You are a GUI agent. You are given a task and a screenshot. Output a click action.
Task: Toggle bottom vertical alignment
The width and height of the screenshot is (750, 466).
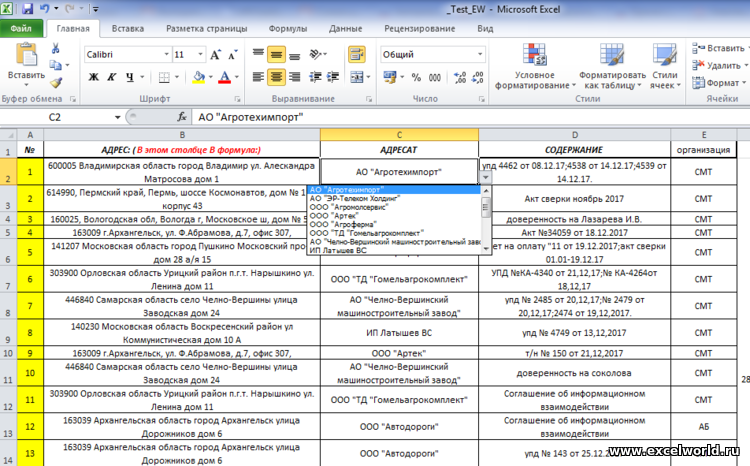click(295, 54)
